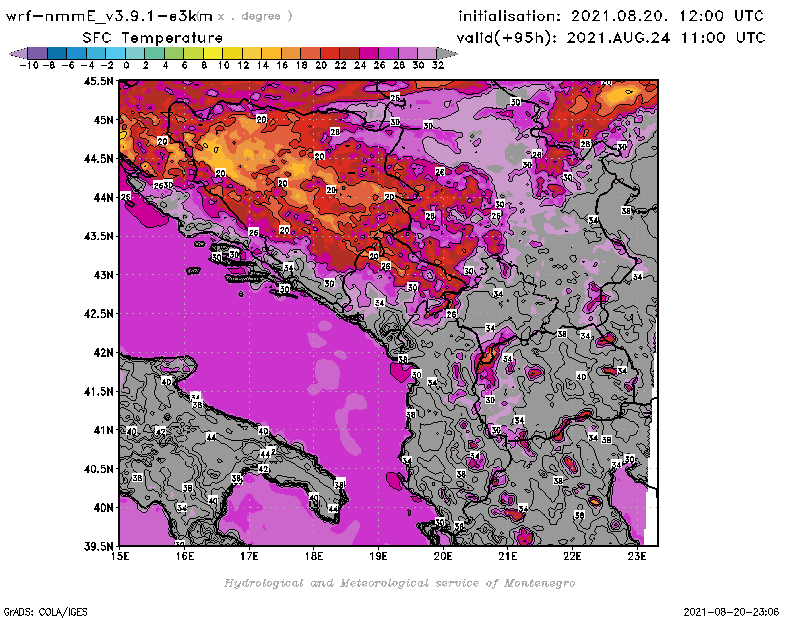This screenshot has height=618, width=800.
Task: Click the 22E longitude label
Action: tap(572, 556)
